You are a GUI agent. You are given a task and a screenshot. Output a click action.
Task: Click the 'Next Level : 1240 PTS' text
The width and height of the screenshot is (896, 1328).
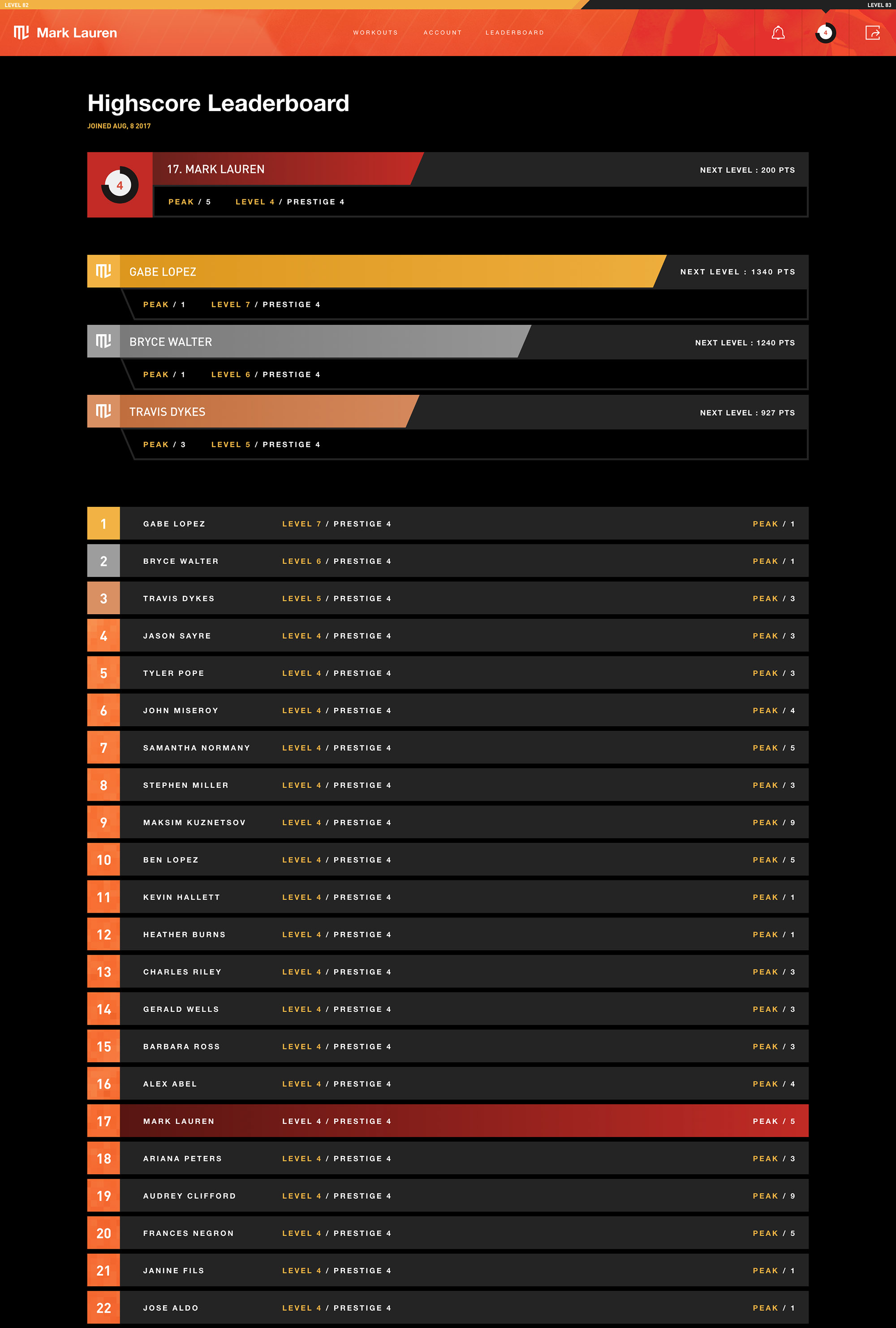coord(745,343)
